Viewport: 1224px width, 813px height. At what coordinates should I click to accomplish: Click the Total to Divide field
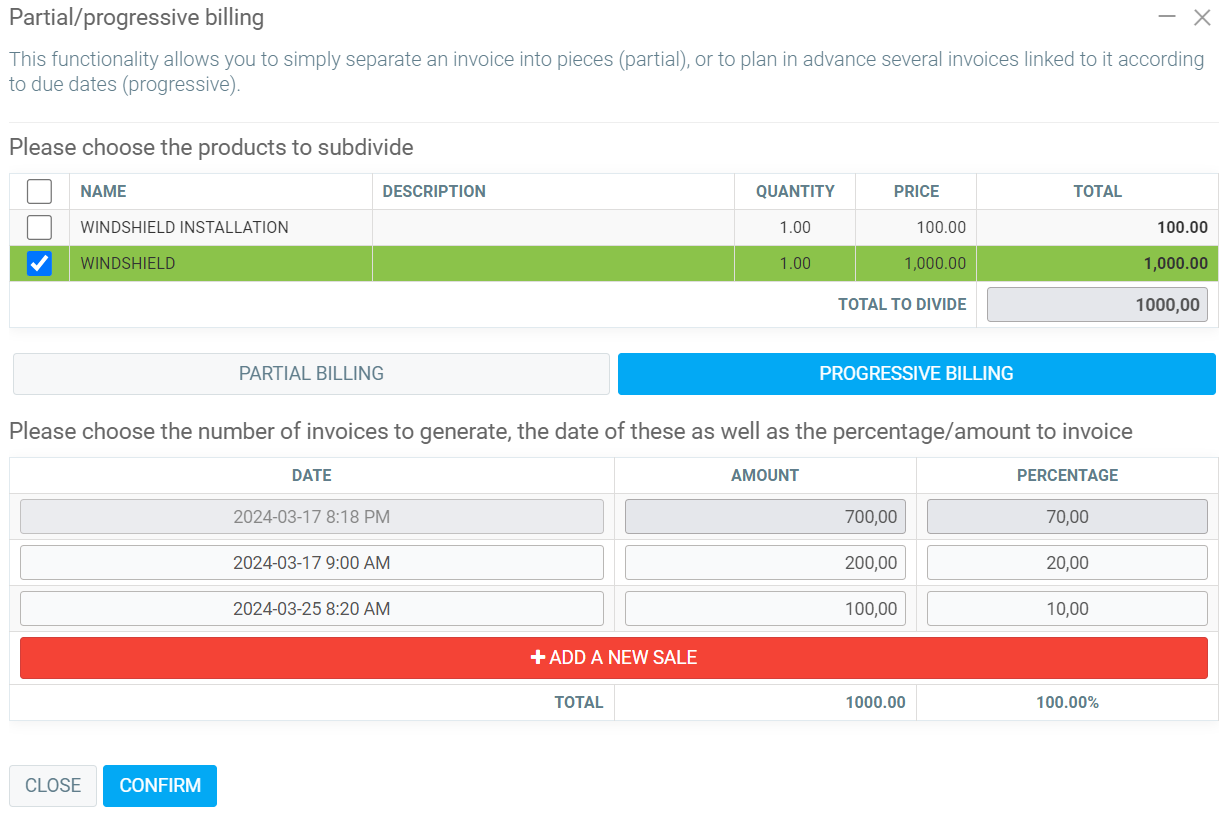[x=1097, y=305]
